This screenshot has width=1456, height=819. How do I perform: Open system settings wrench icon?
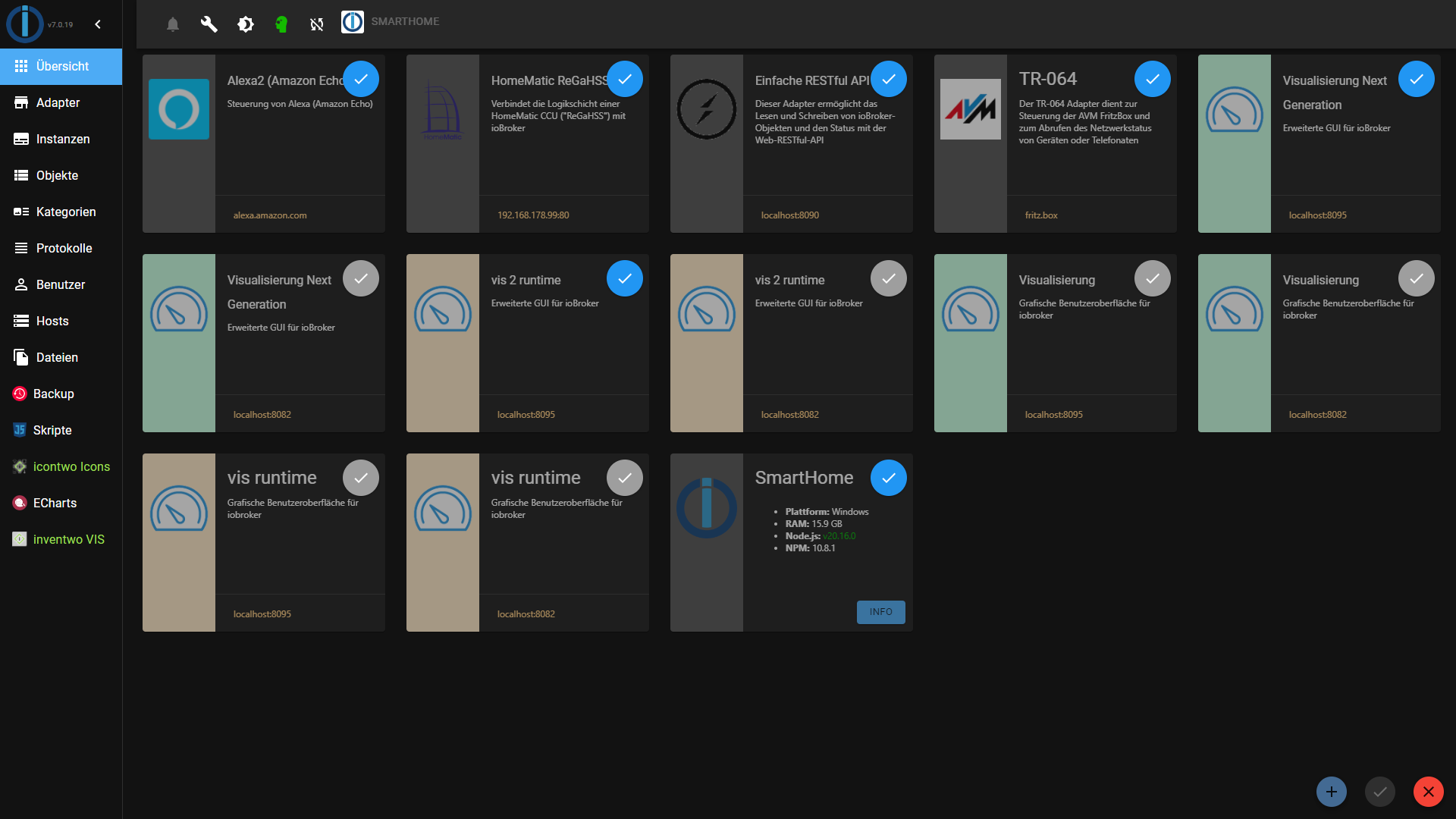(209, 24)
